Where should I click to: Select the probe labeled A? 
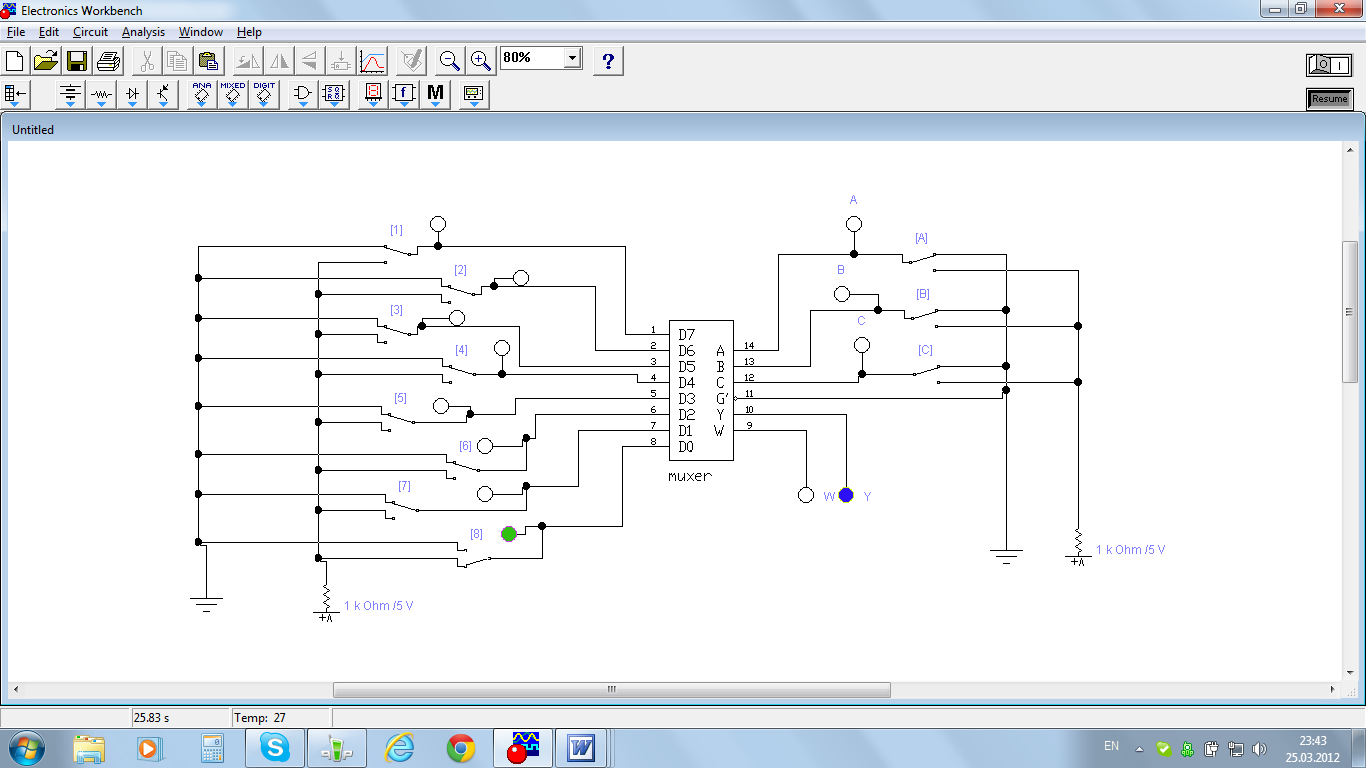click(x=854, y=224)
